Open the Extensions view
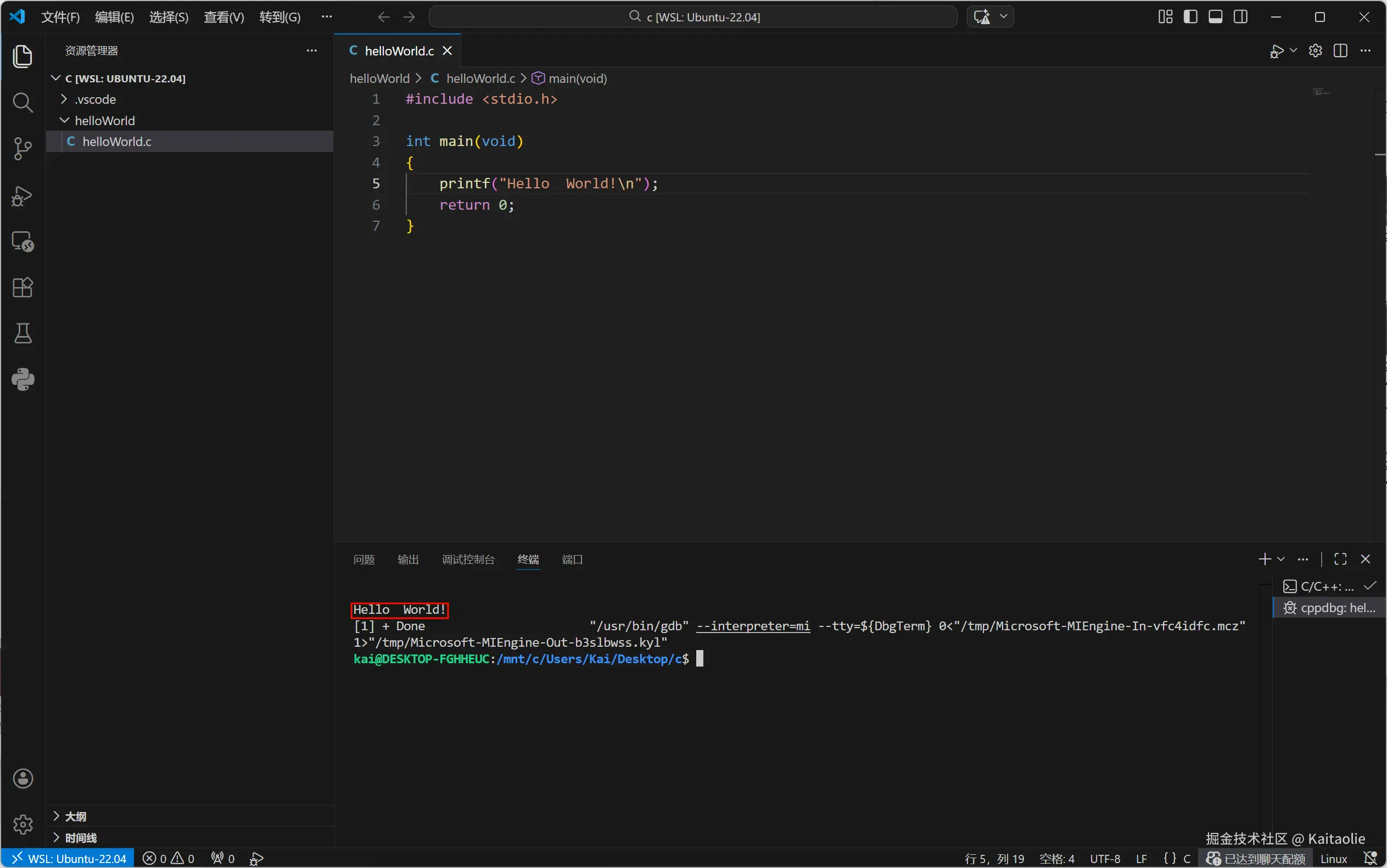This screenshot has height=868, width=1387. (x=23, y=287)
